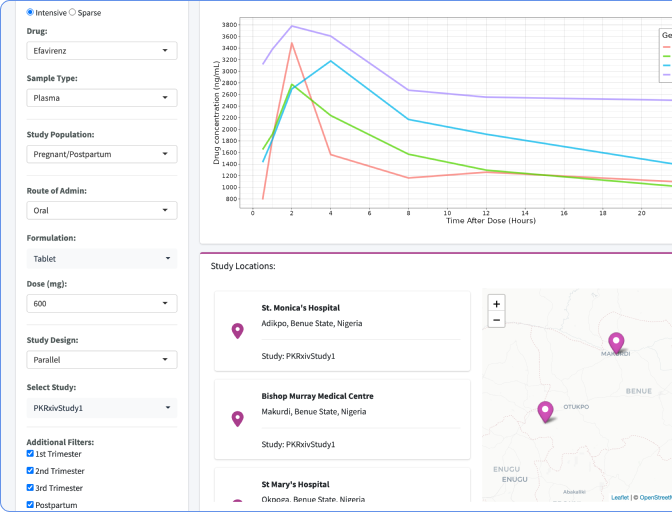Uncheck the Postpartum filter
Screen dimensions: 672x512
(30, 505)
